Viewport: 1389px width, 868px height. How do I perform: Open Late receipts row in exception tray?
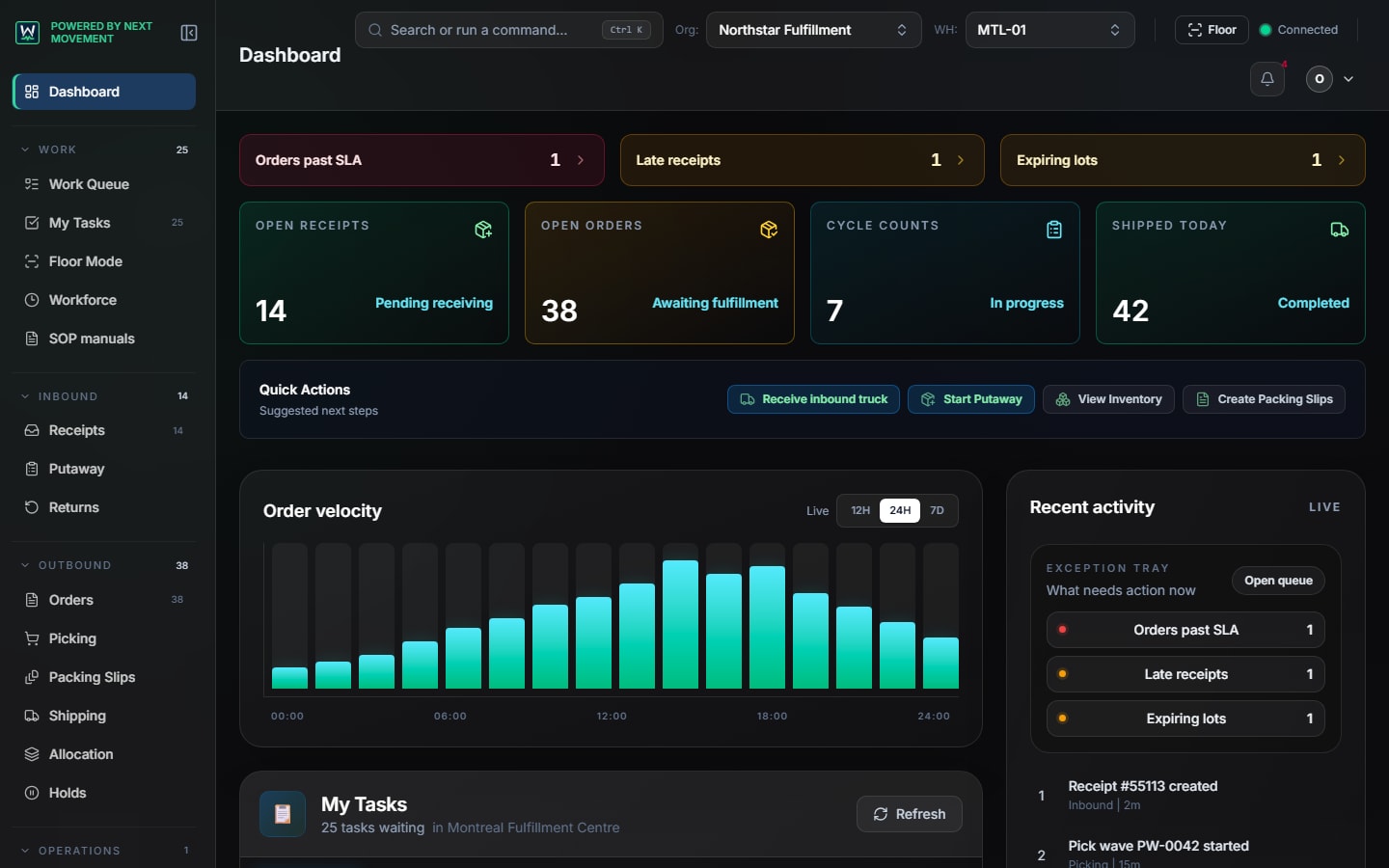click(1185, 674)
